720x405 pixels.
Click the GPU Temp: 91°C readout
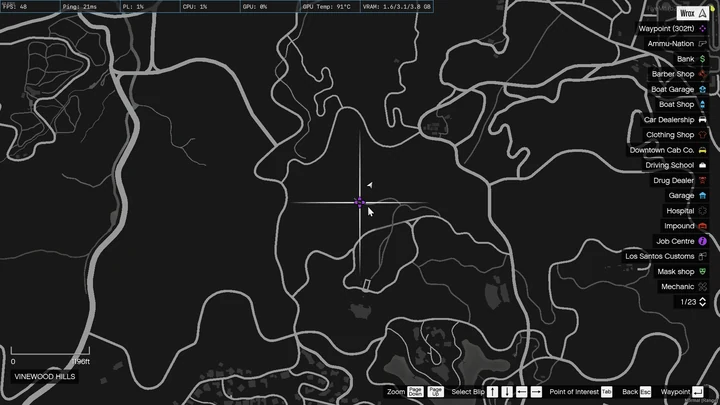(326, 7)
